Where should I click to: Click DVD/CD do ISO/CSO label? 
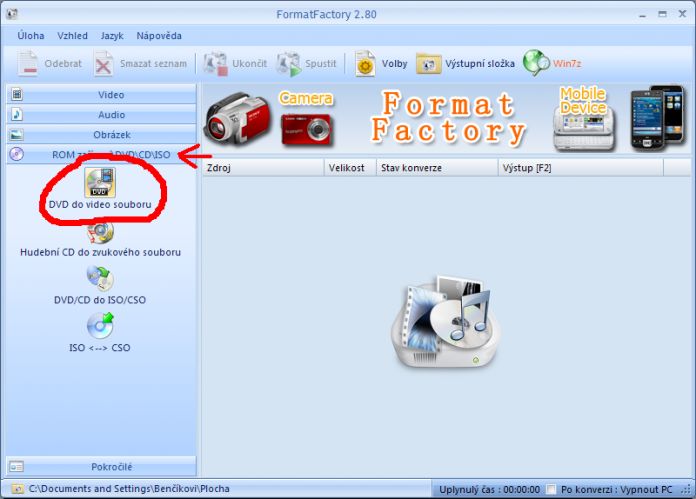point(100,300)
